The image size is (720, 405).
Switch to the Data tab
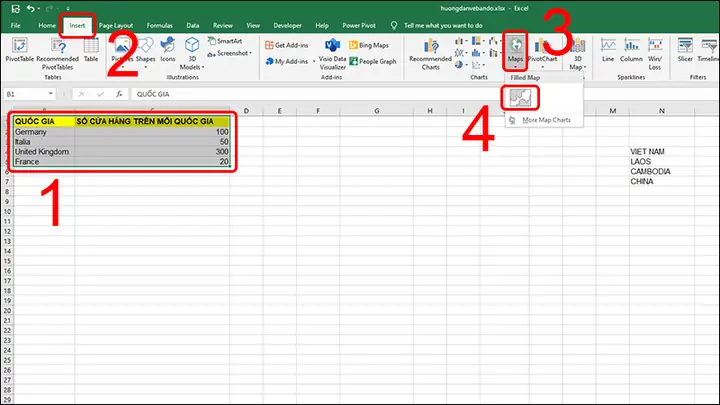pos(193,25)
